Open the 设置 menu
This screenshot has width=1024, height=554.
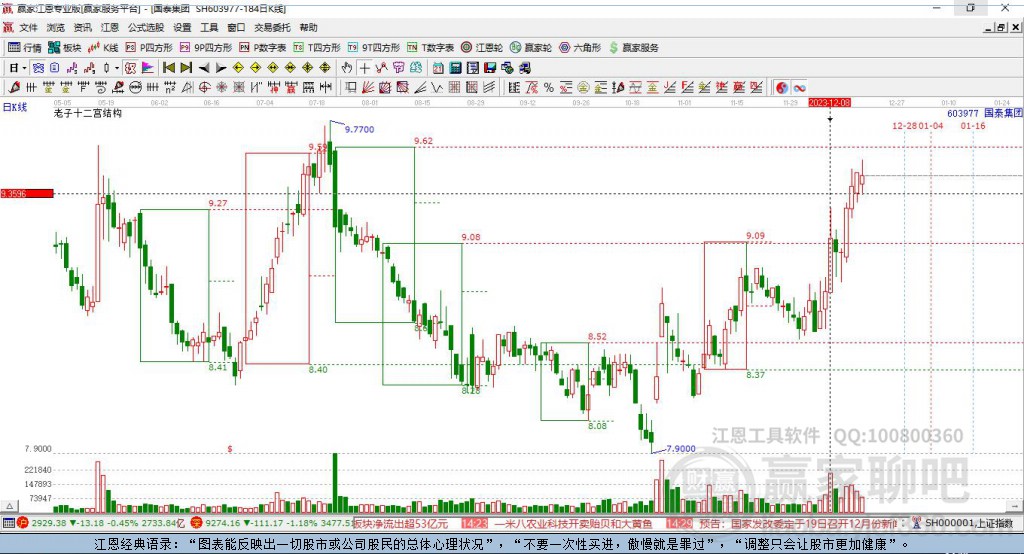pyautogui.click(x=182, y=27)
